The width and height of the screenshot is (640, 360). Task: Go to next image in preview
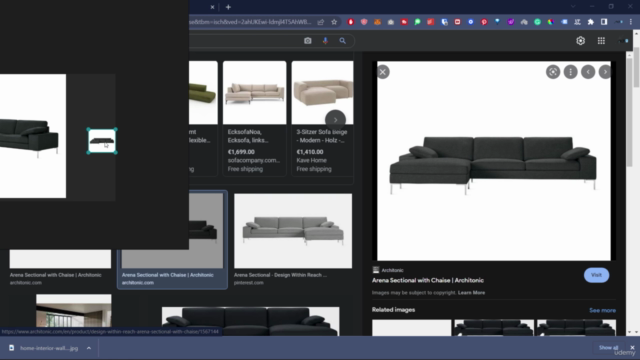pyautogui.click(x=605, y=72)
